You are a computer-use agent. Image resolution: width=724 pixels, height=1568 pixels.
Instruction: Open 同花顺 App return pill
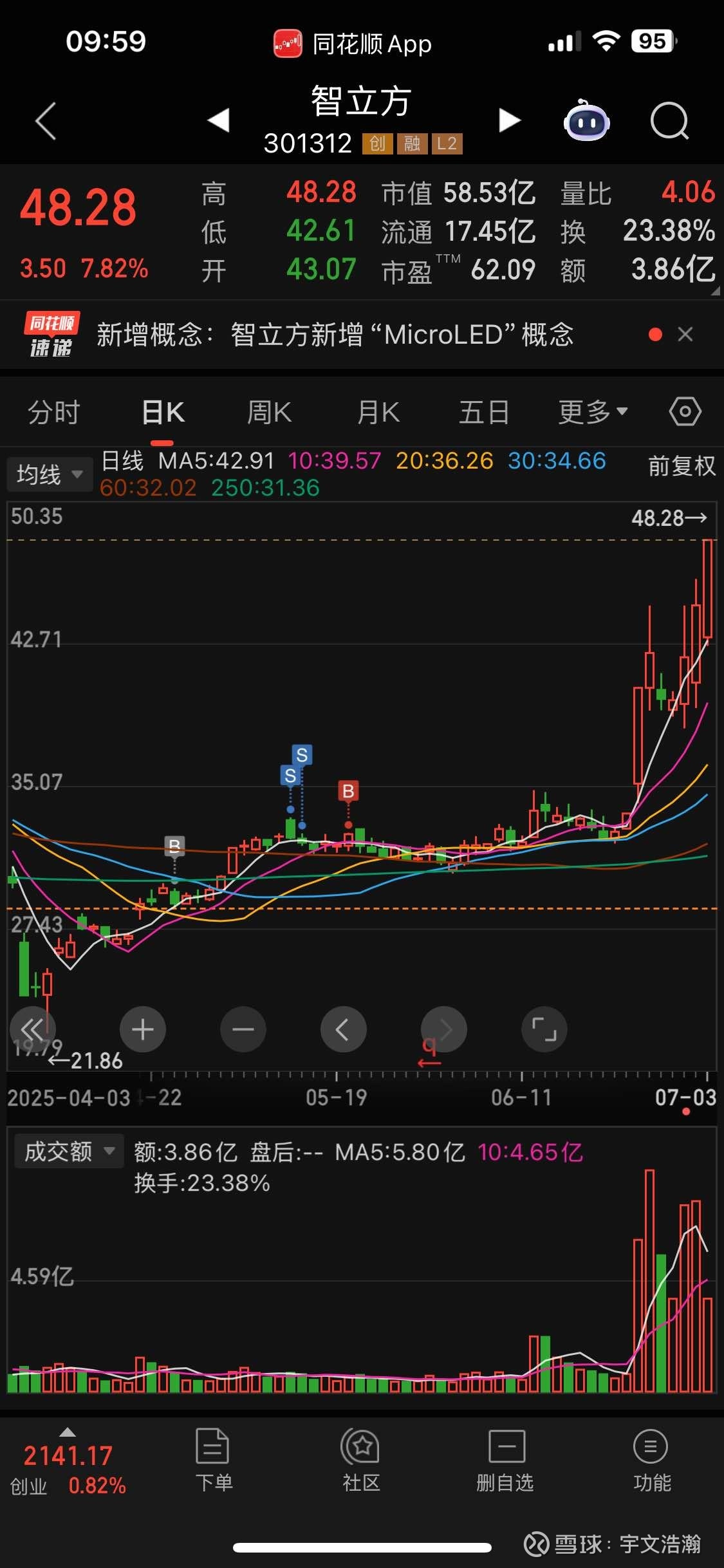[x=353, y=44]
